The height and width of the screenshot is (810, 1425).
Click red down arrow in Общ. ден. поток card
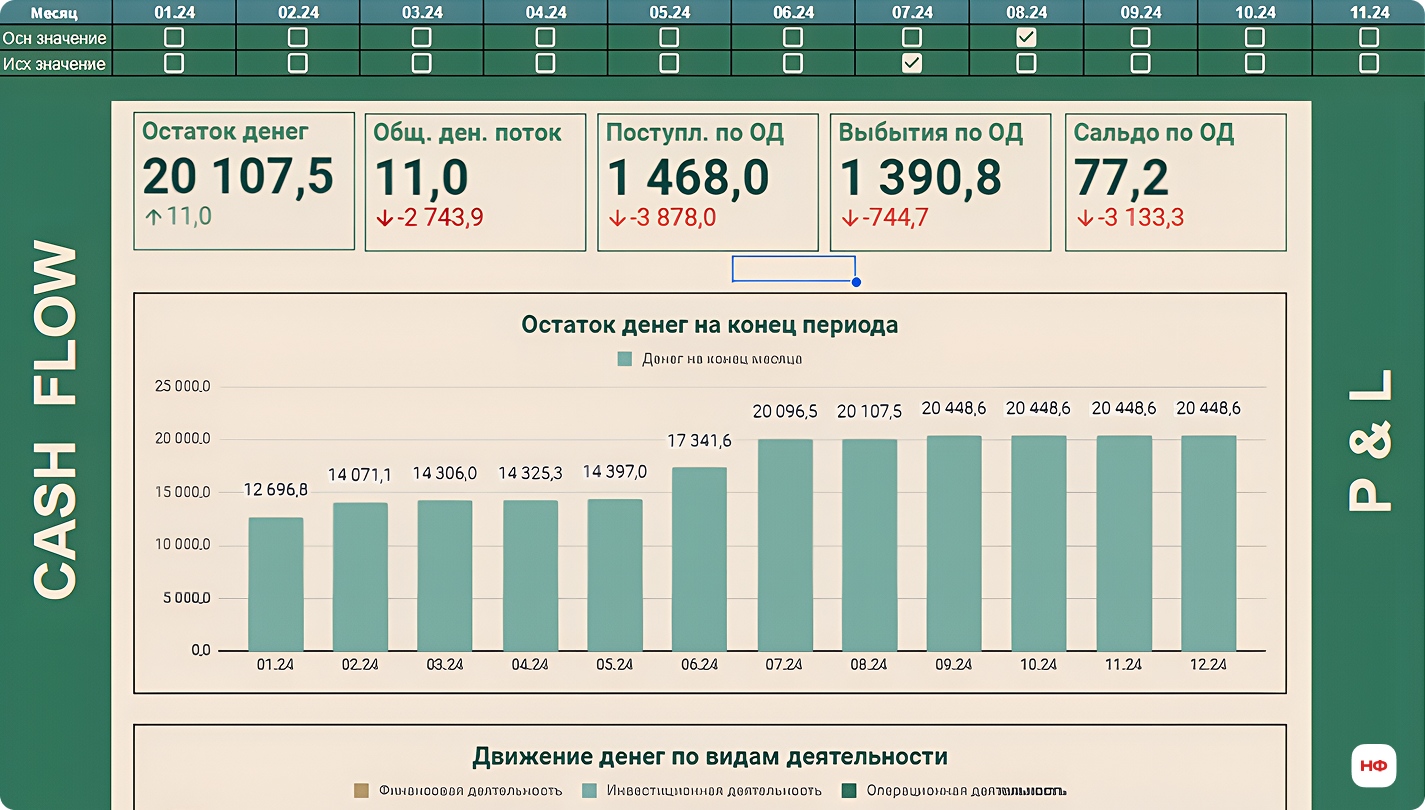point(384,217)
